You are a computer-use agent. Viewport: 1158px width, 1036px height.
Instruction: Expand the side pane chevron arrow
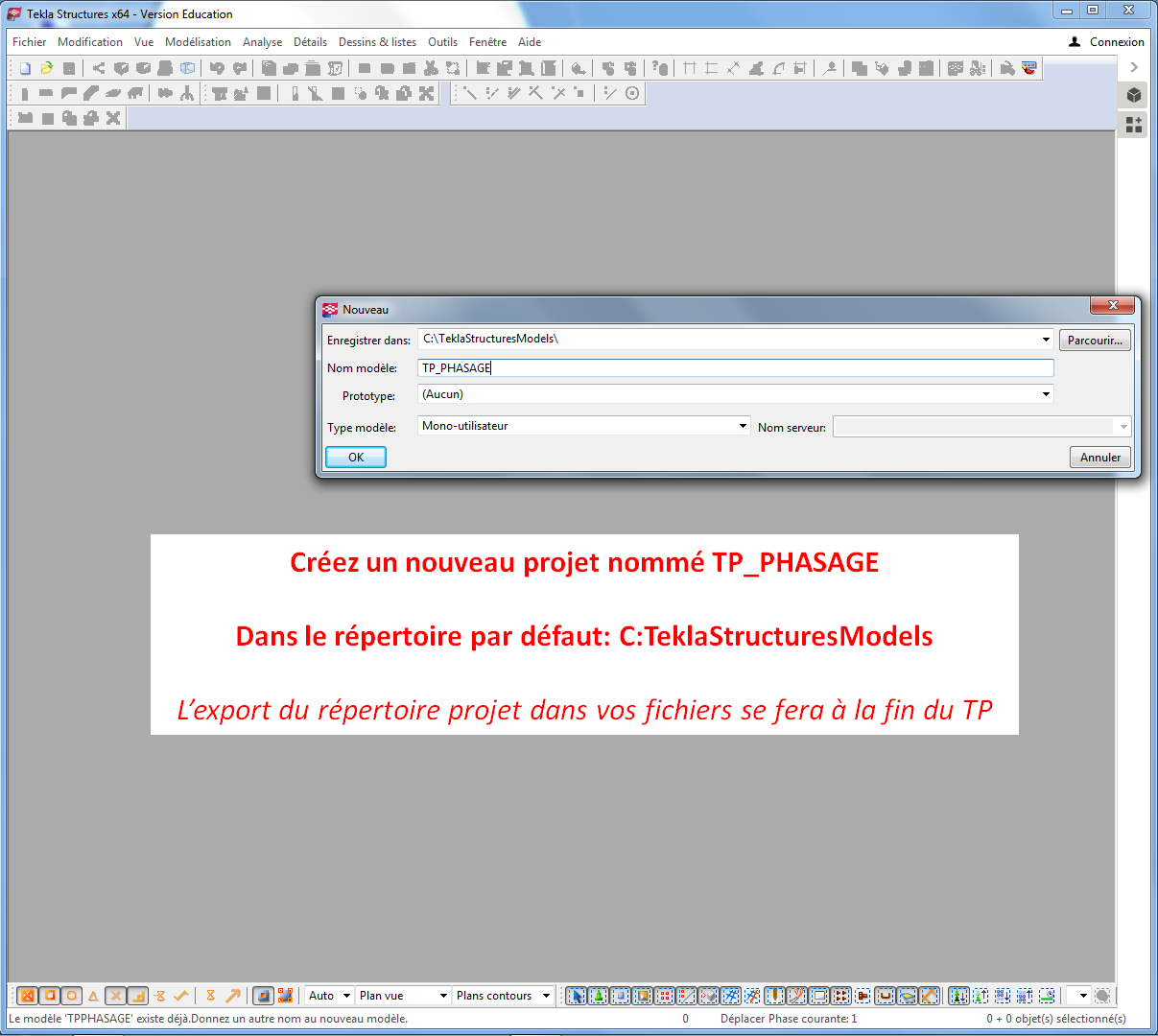1134,67
